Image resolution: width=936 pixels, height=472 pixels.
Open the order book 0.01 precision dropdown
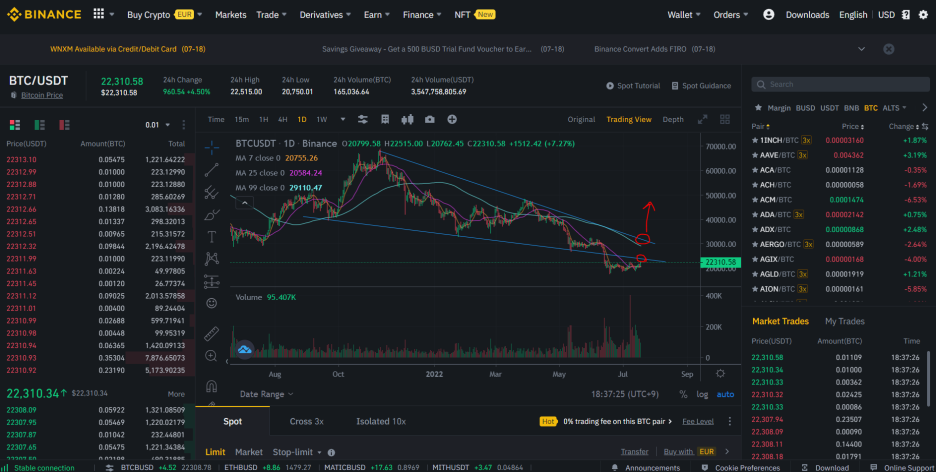158,125
